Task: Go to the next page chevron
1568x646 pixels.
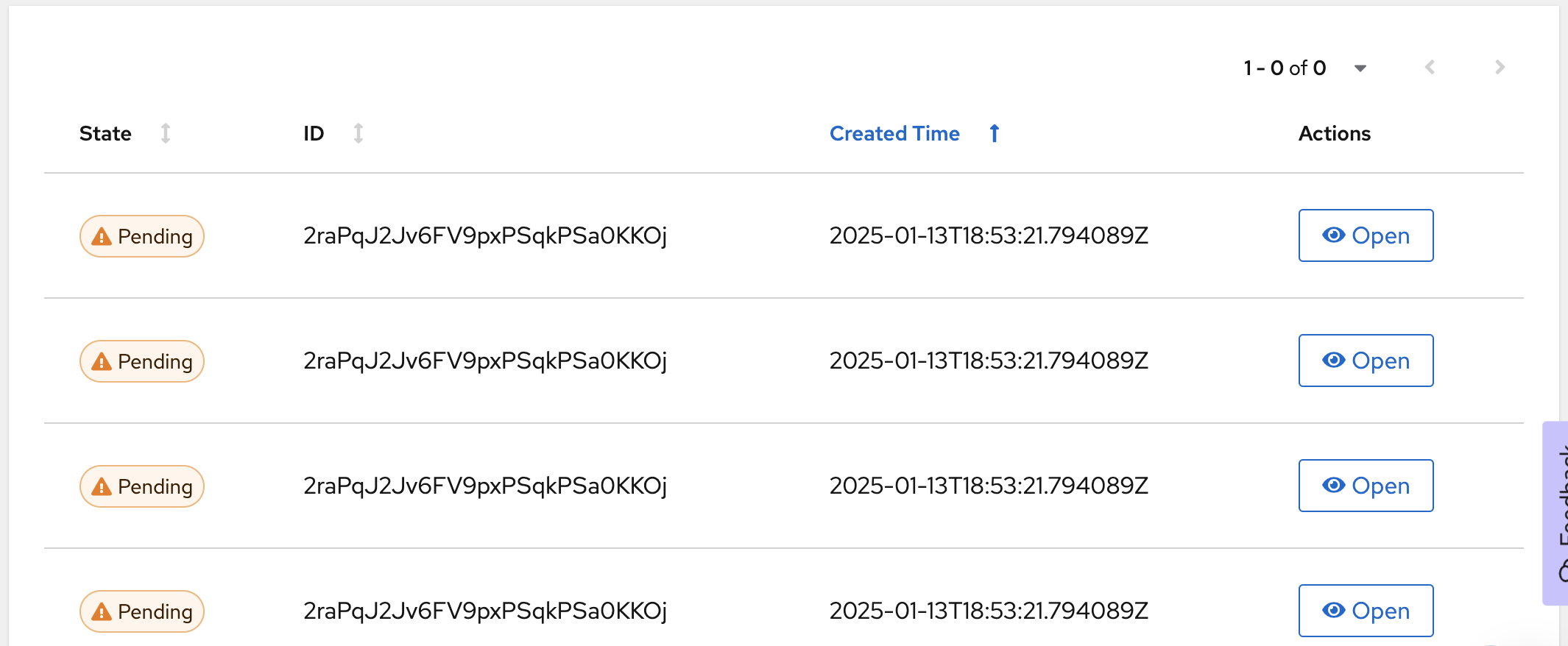Action: (x=1500, y=68)
